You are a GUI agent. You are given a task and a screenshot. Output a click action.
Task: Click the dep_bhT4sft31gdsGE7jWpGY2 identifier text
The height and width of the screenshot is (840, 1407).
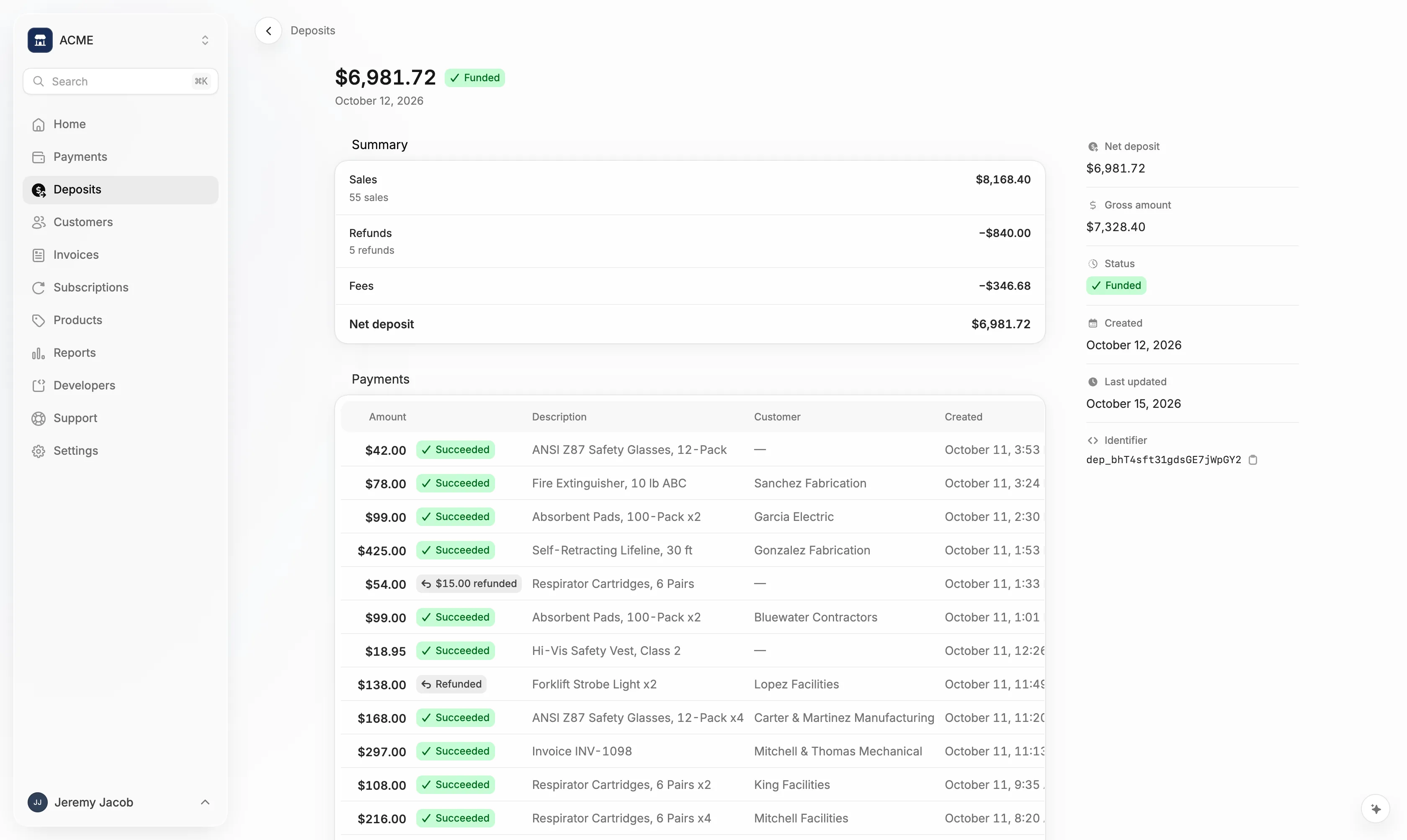tap(1163, 460)
